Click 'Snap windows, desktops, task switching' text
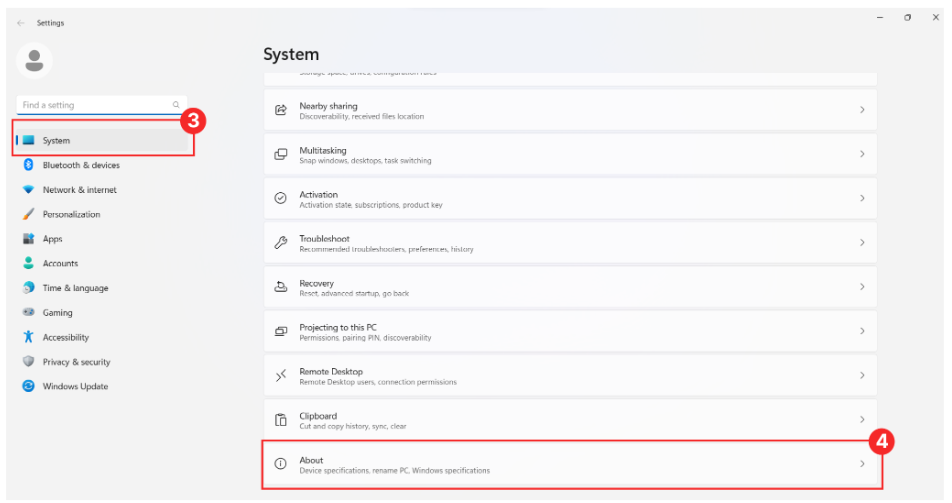 366,161
